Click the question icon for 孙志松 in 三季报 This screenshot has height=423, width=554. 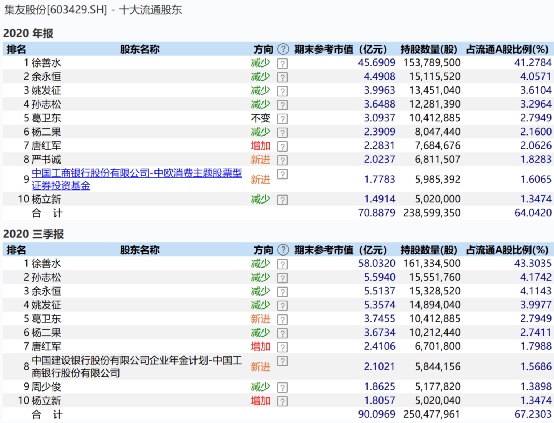(x=282, y=278)
